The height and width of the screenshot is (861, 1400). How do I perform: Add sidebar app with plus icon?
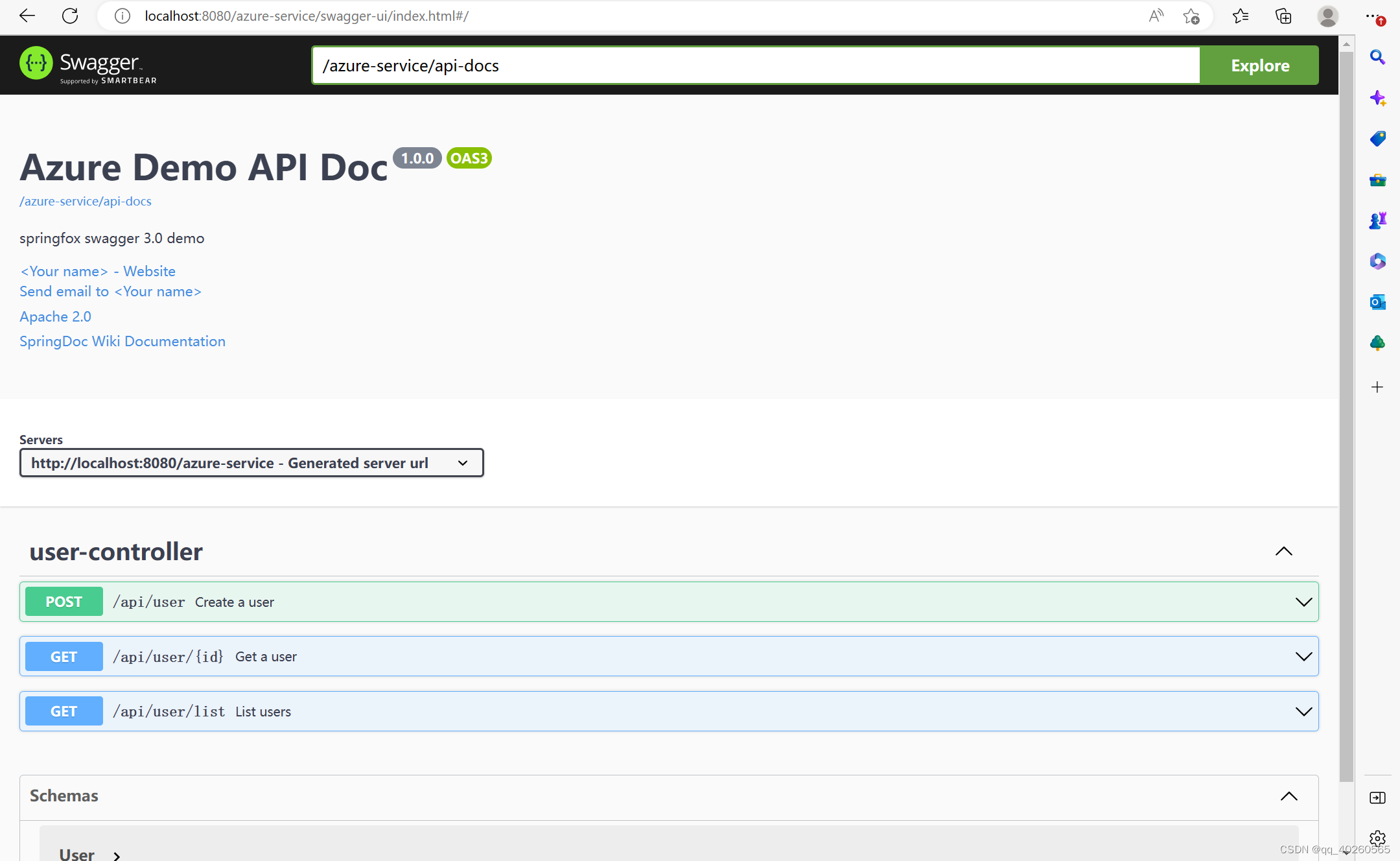[1377, 387]
